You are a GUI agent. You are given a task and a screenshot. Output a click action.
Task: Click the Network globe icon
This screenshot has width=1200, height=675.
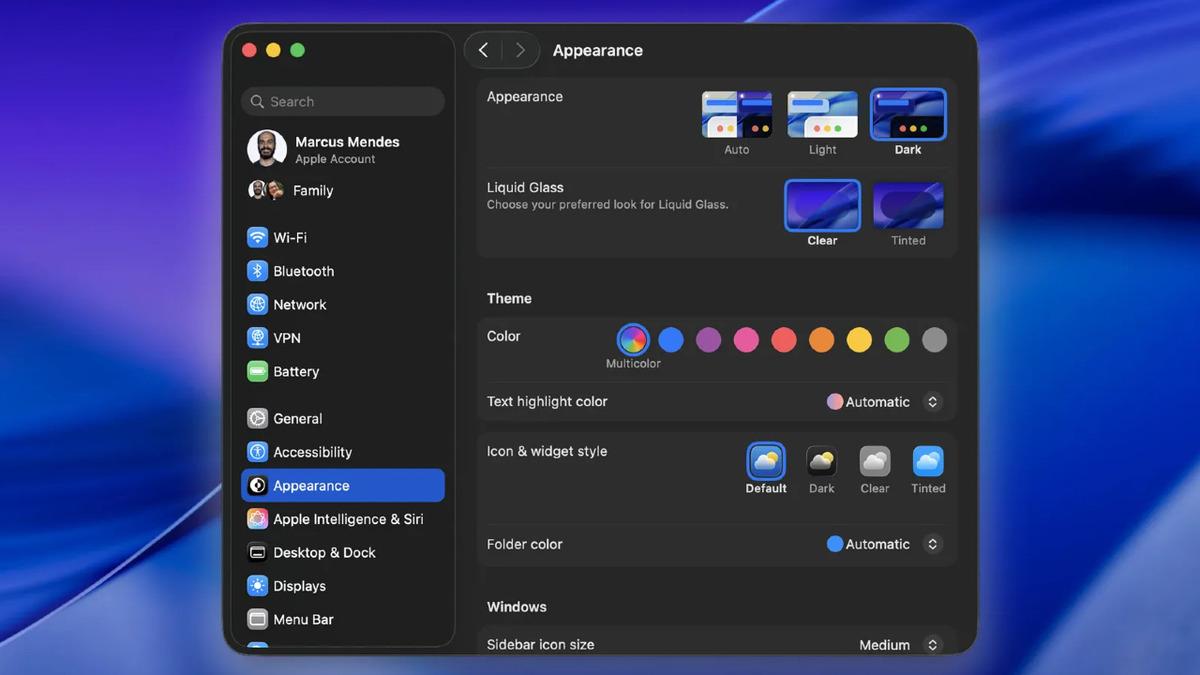point(258,305)
